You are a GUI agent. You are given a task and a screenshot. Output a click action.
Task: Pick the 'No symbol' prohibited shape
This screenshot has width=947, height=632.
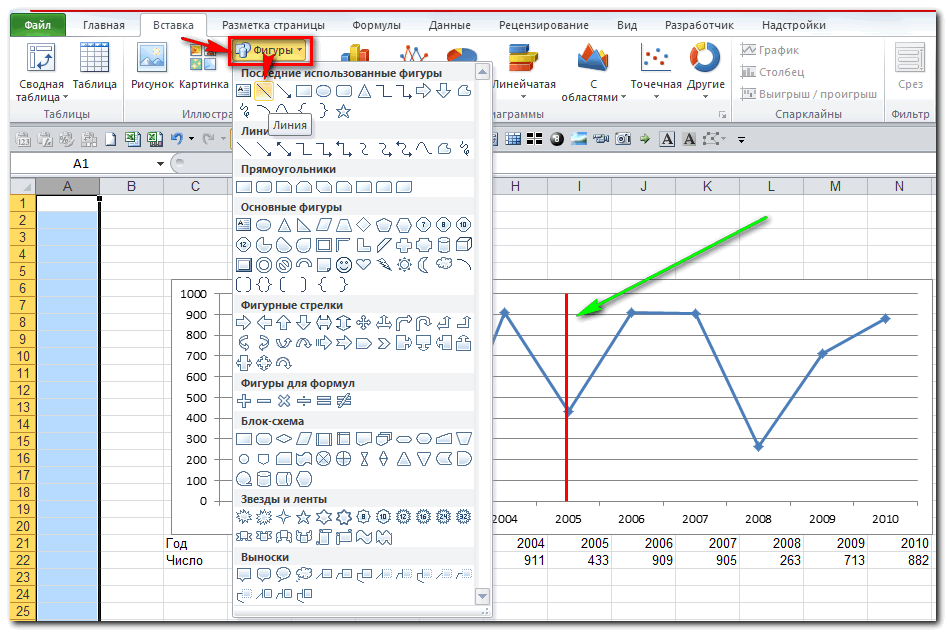click(283, 265)
